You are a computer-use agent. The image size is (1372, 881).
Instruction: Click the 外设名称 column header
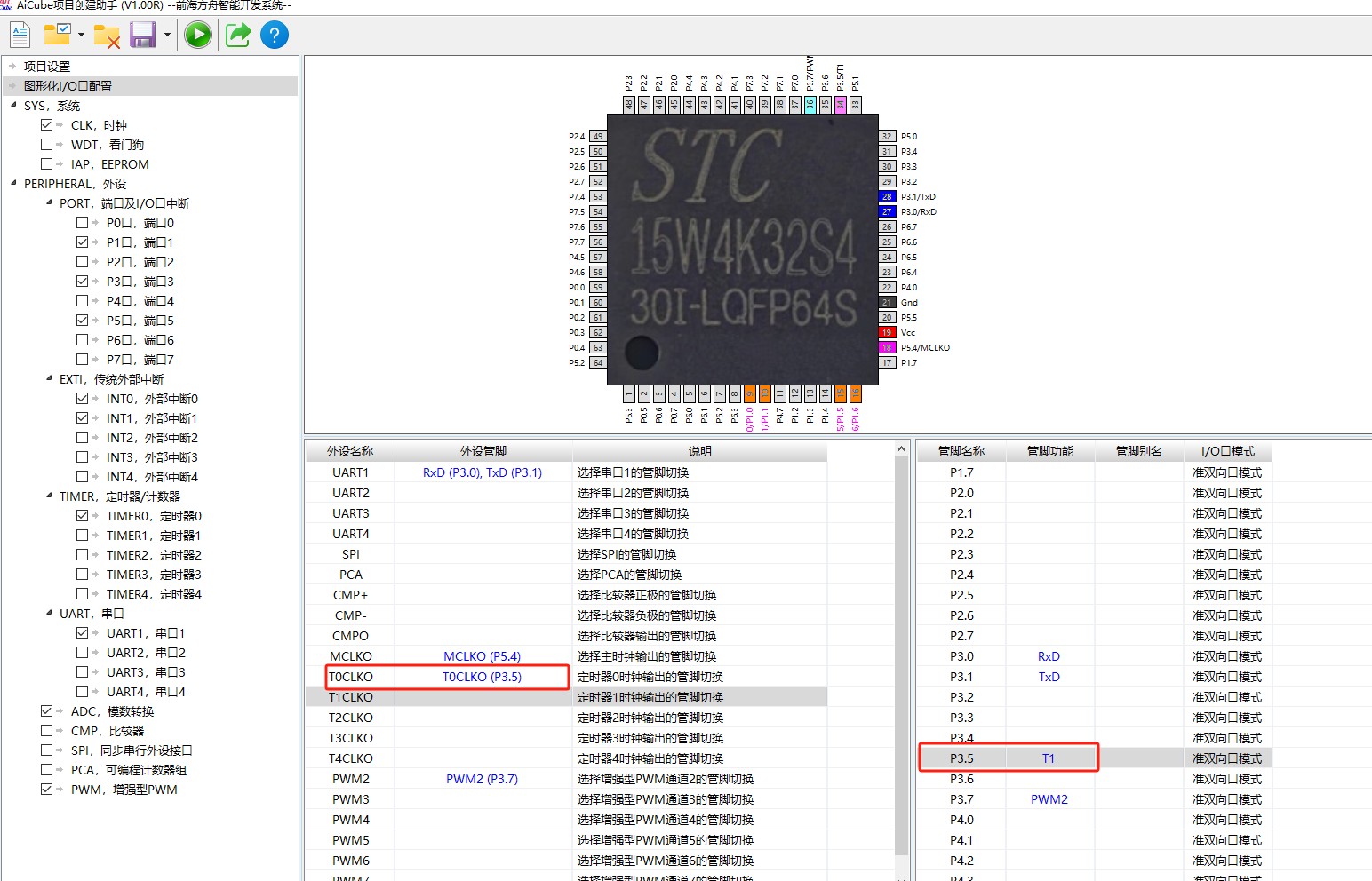coord(350,451)
